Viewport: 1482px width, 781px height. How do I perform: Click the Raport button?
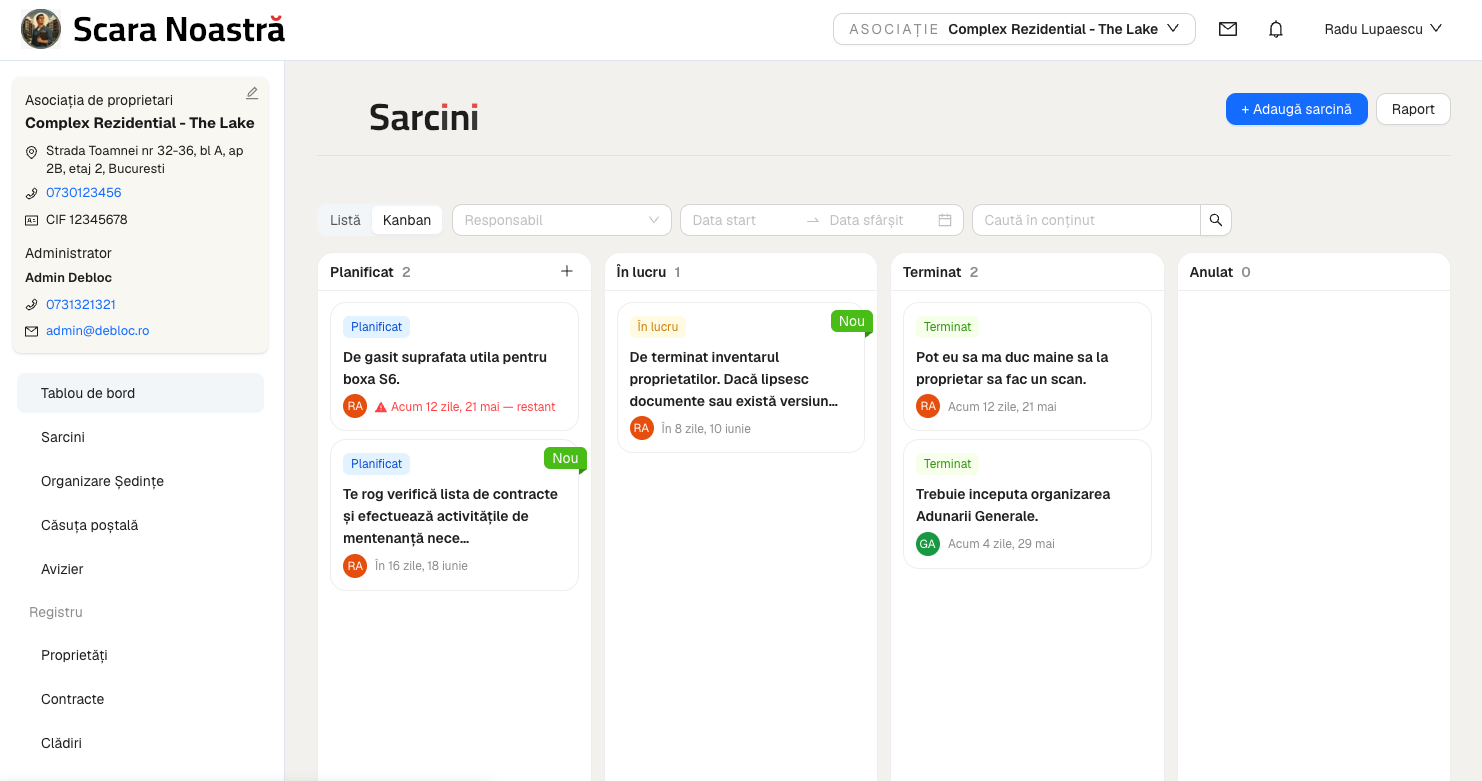pos(1413,109)
